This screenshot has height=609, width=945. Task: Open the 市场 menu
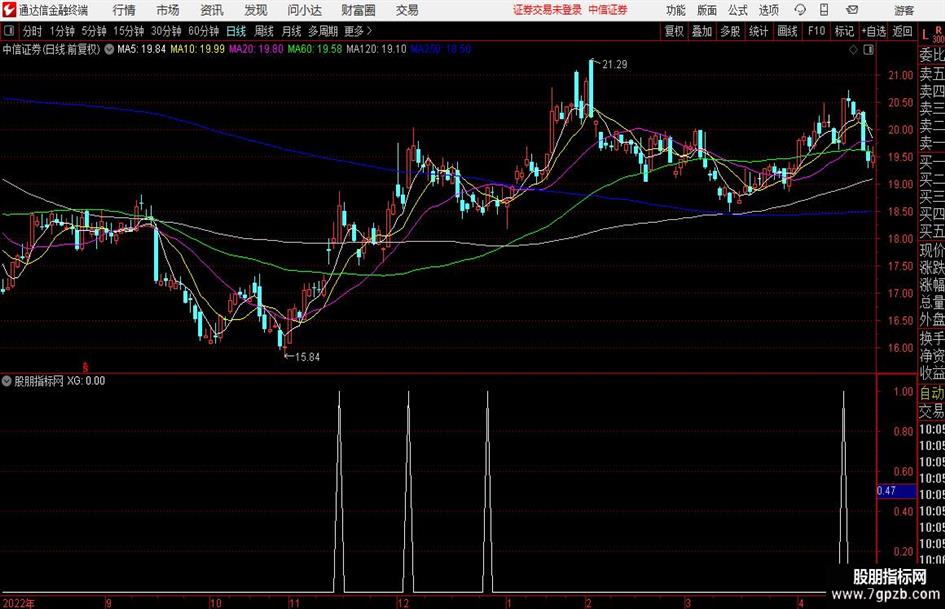(168, 10)
